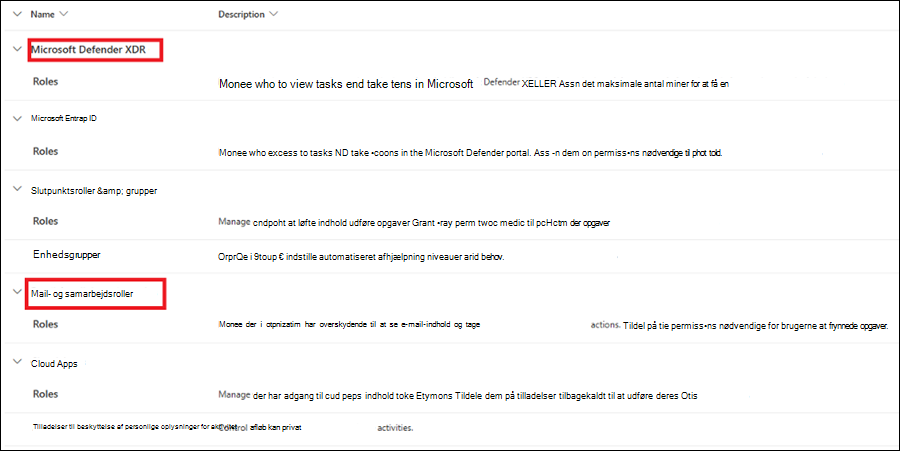
Task: Open Roles under Mail- og samarbejdsroller
Action: click(x=45, y=324)
